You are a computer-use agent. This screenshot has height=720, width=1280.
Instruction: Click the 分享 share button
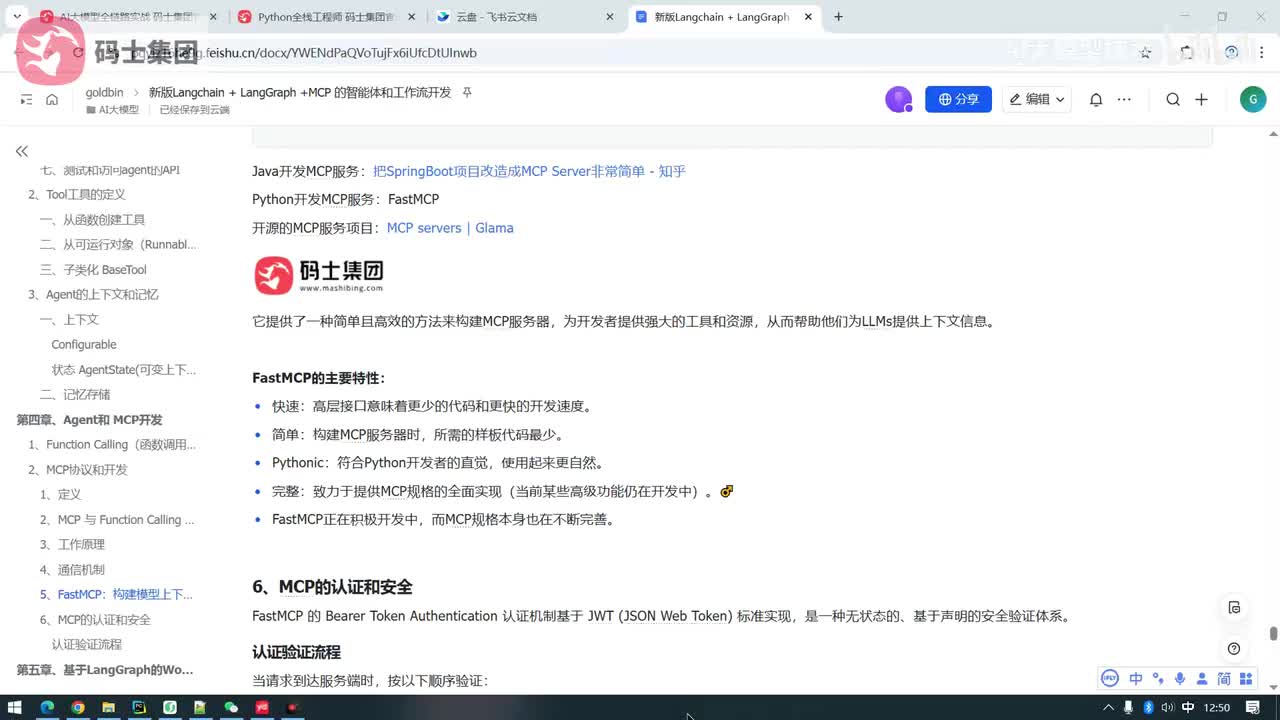(x=958, y=99)
